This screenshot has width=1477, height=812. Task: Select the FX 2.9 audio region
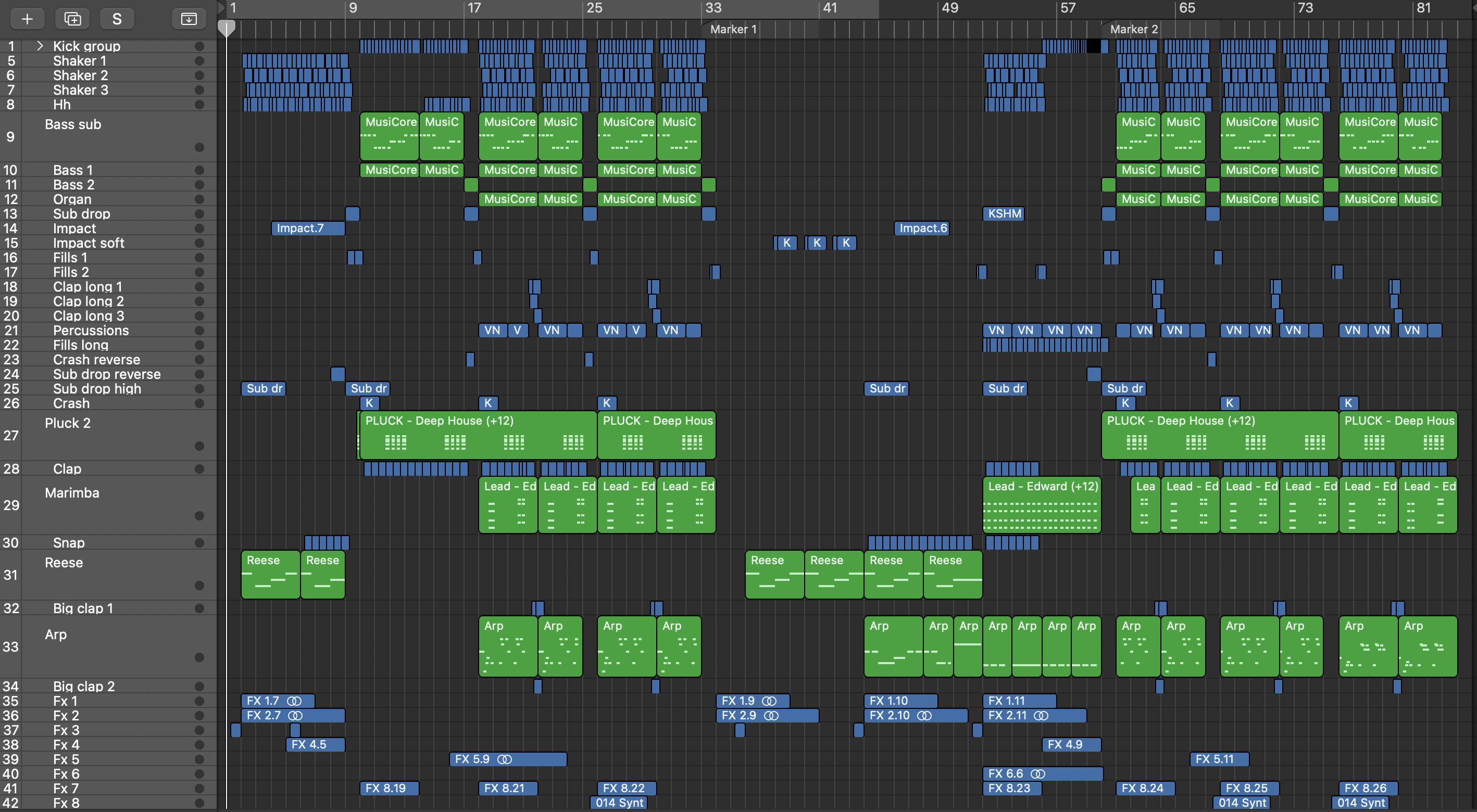tap(767, 716)
